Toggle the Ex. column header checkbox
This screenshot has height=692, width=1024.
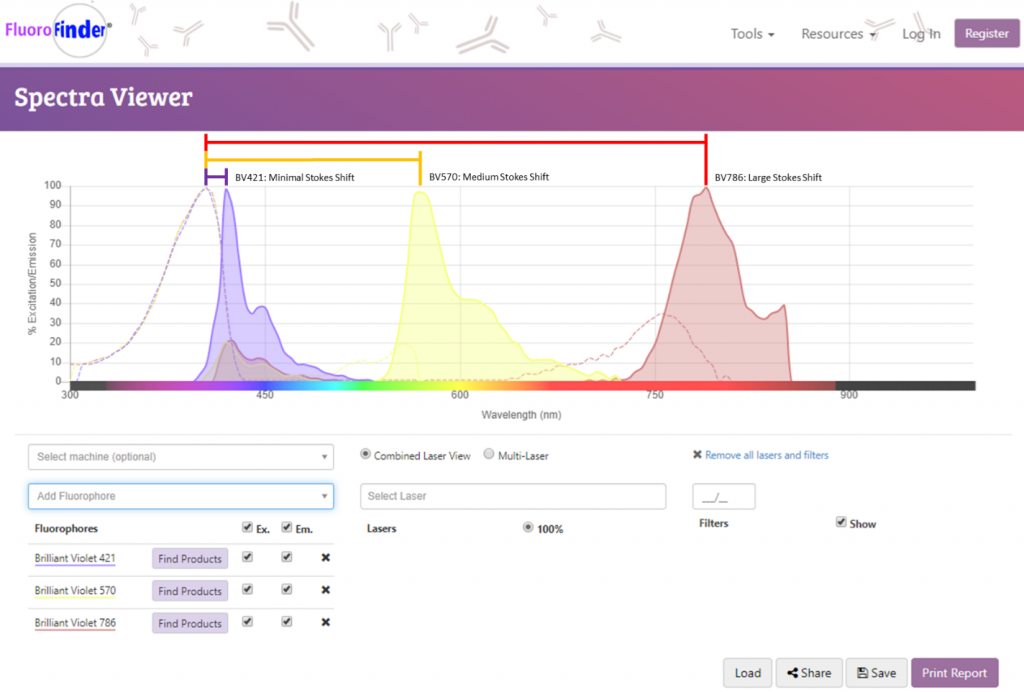pyautogui.click(x=247, y=527)
